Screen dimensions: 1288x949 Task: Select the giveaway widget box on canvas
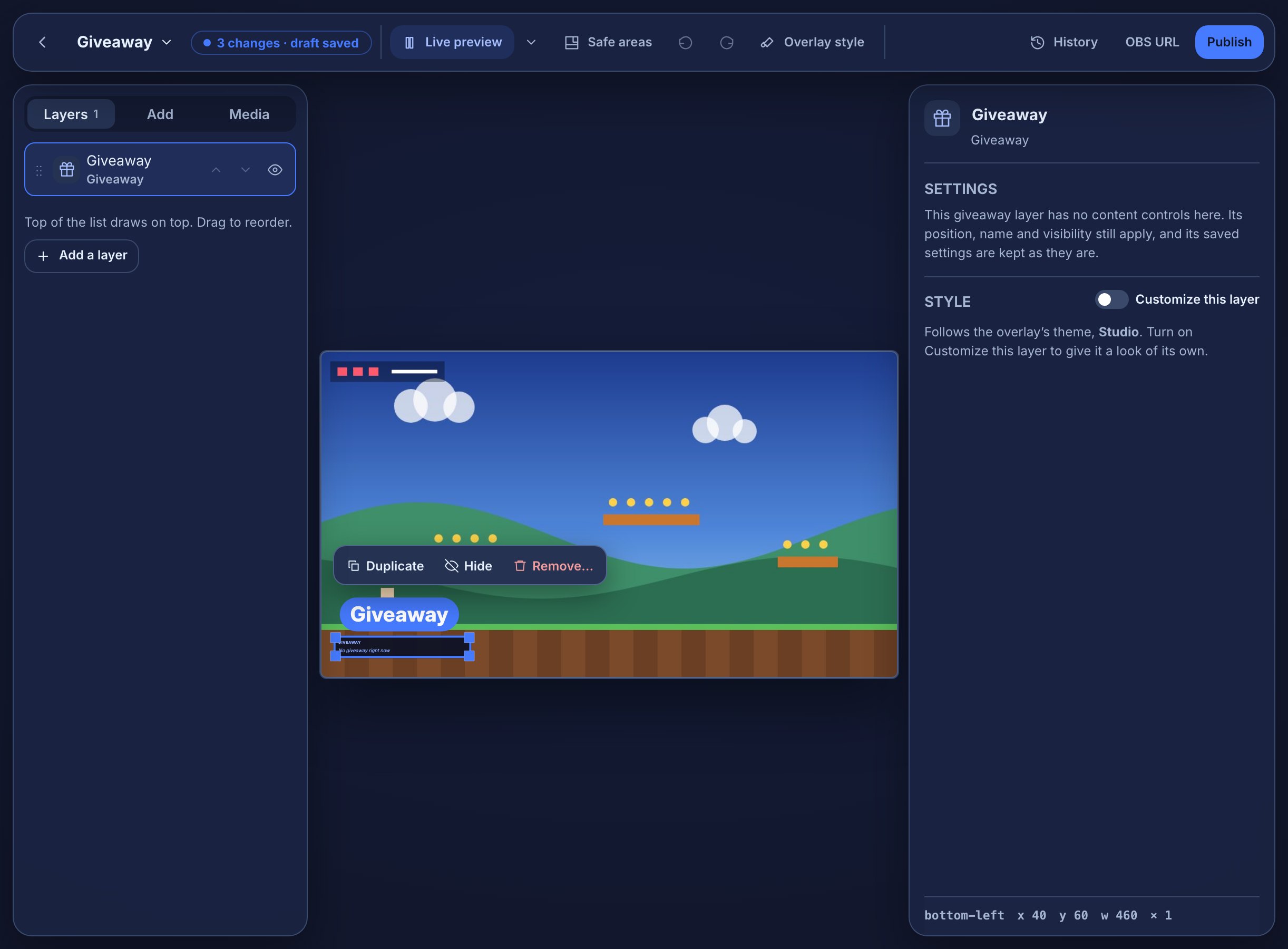pos(403,647)
